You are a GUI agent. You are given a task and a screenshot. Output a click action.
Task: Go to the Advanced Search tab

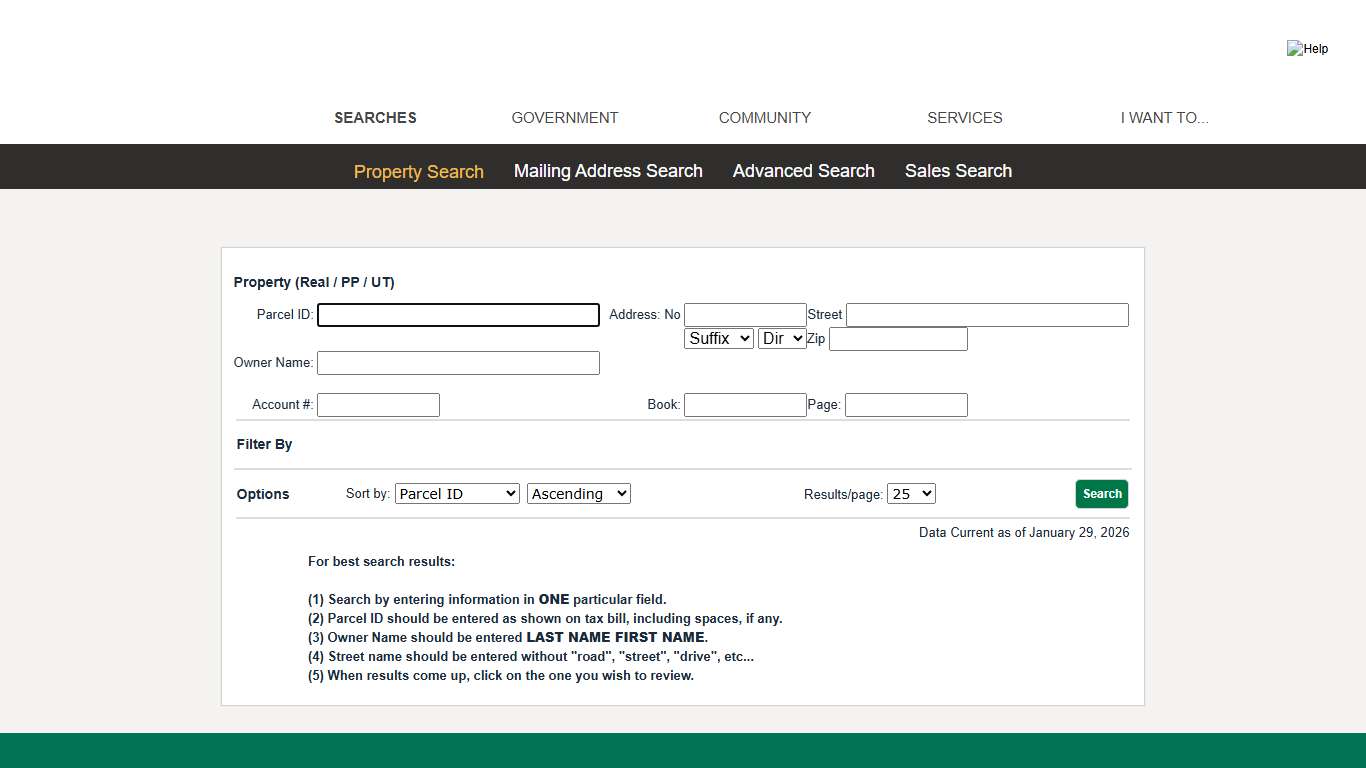(804, 171)
